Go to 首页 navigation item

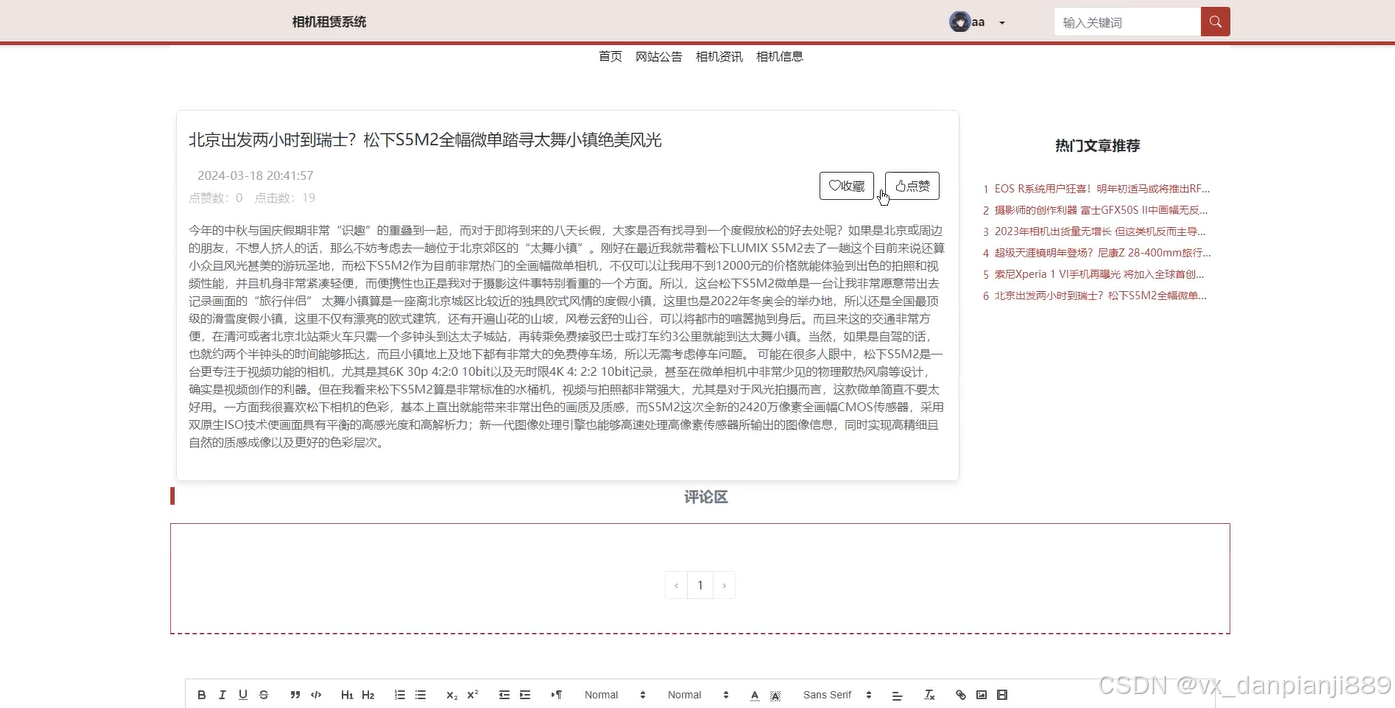click(x=610, y=57)
